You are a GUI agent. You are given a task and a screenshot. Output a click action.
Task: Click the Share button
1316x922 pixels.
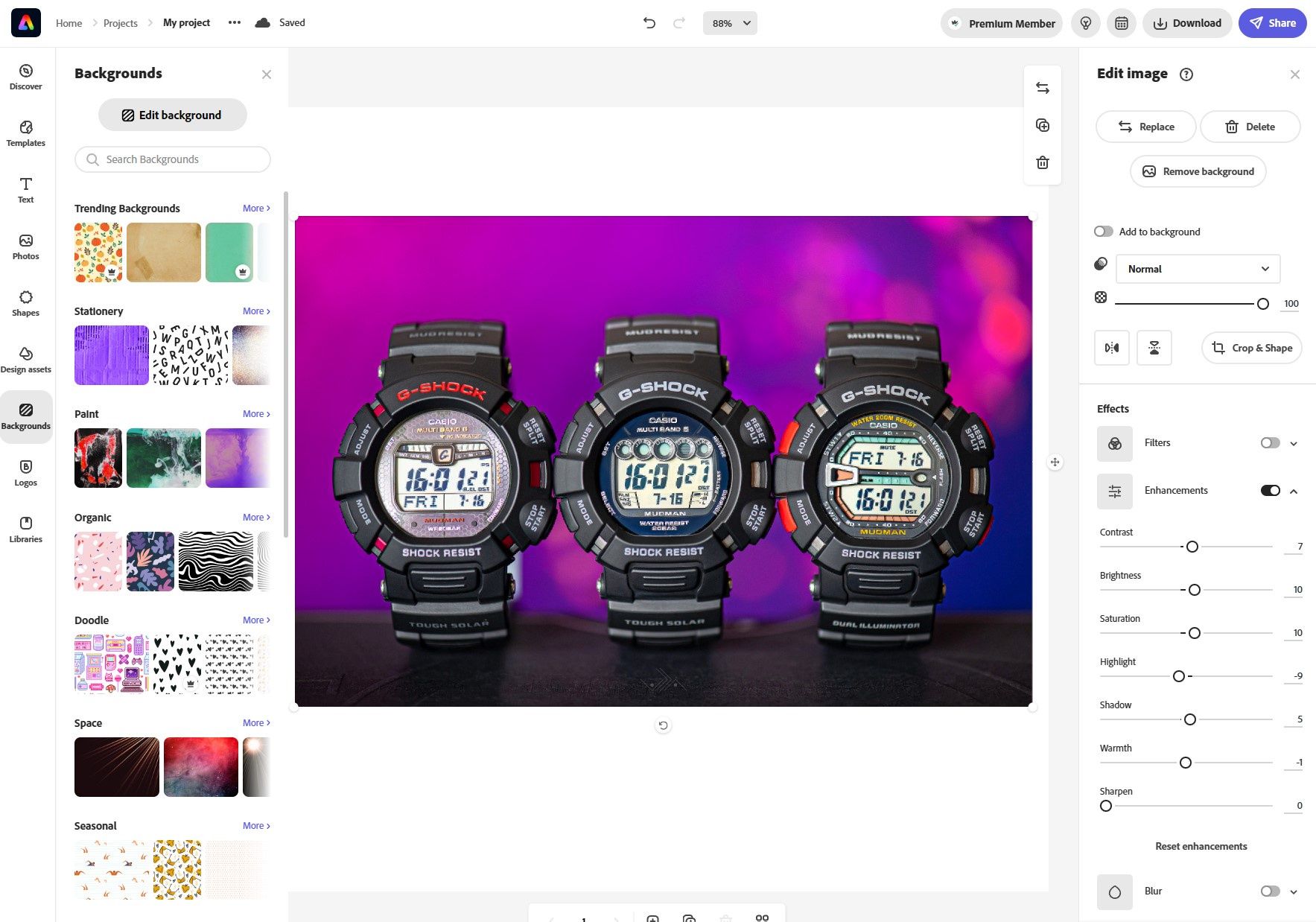(x=1273, y=23)
